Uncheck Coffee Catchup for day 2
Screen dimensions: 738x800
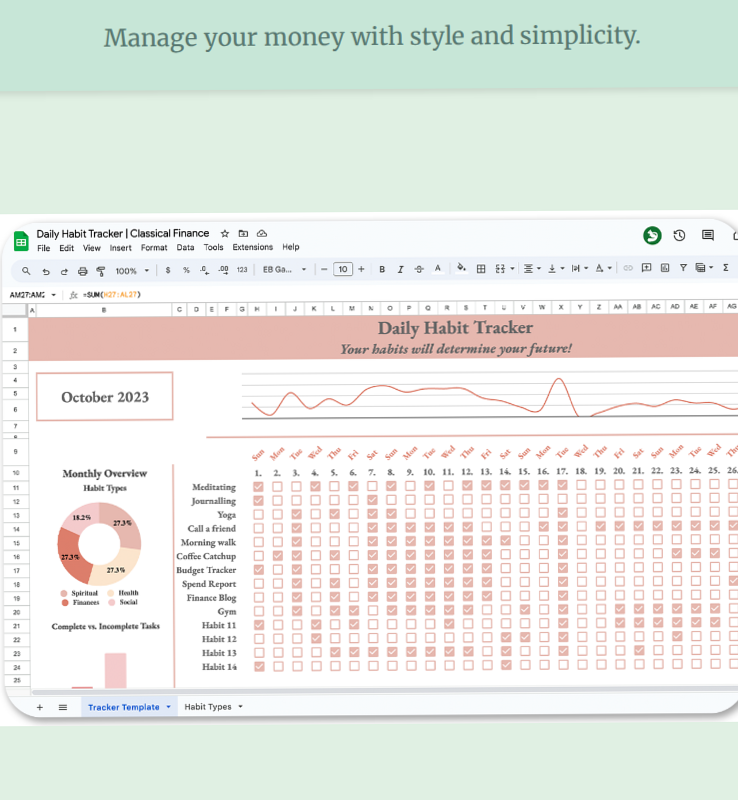278,556
